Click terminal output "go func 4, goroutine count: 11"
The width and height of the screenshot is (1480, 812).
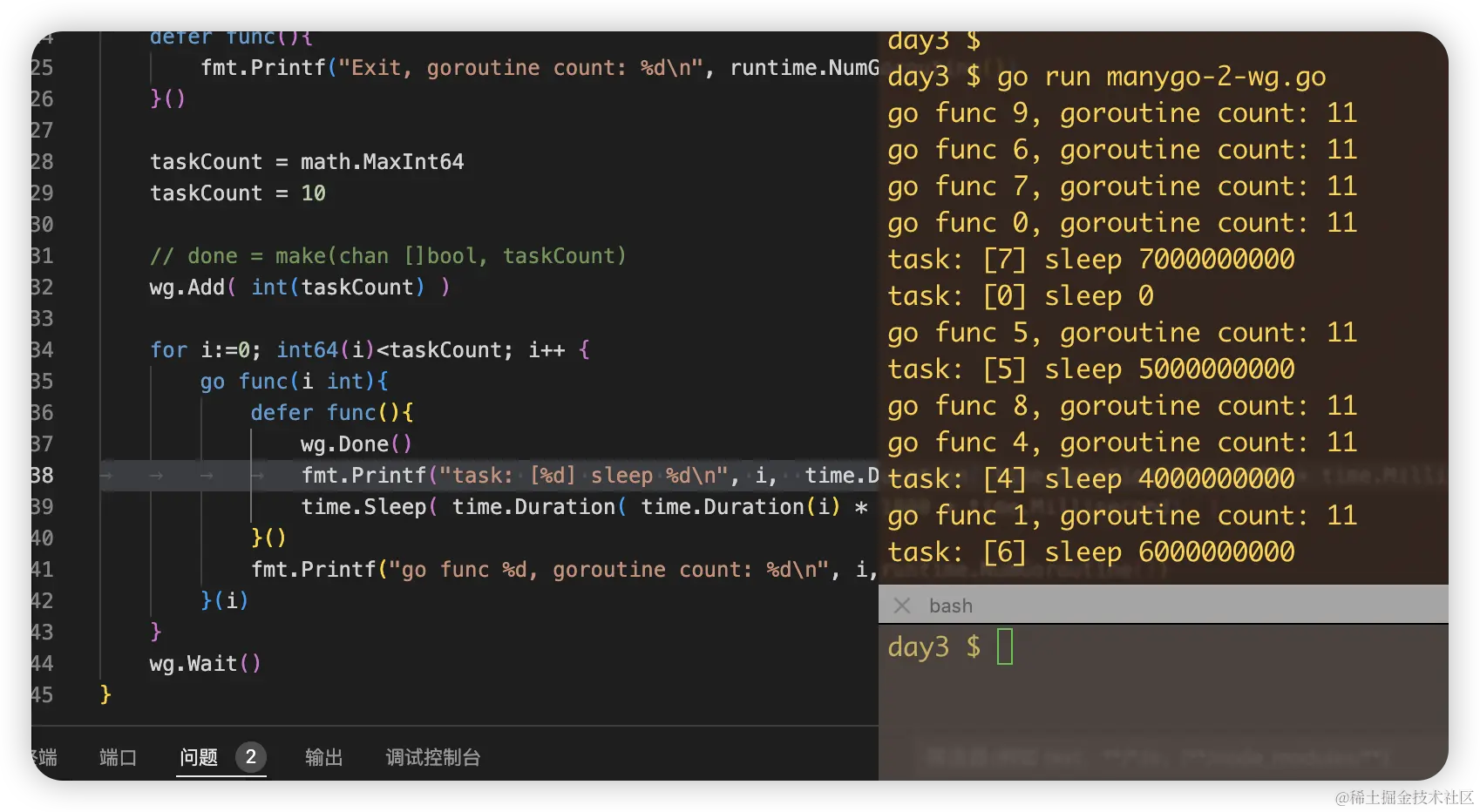[1123, 443]
